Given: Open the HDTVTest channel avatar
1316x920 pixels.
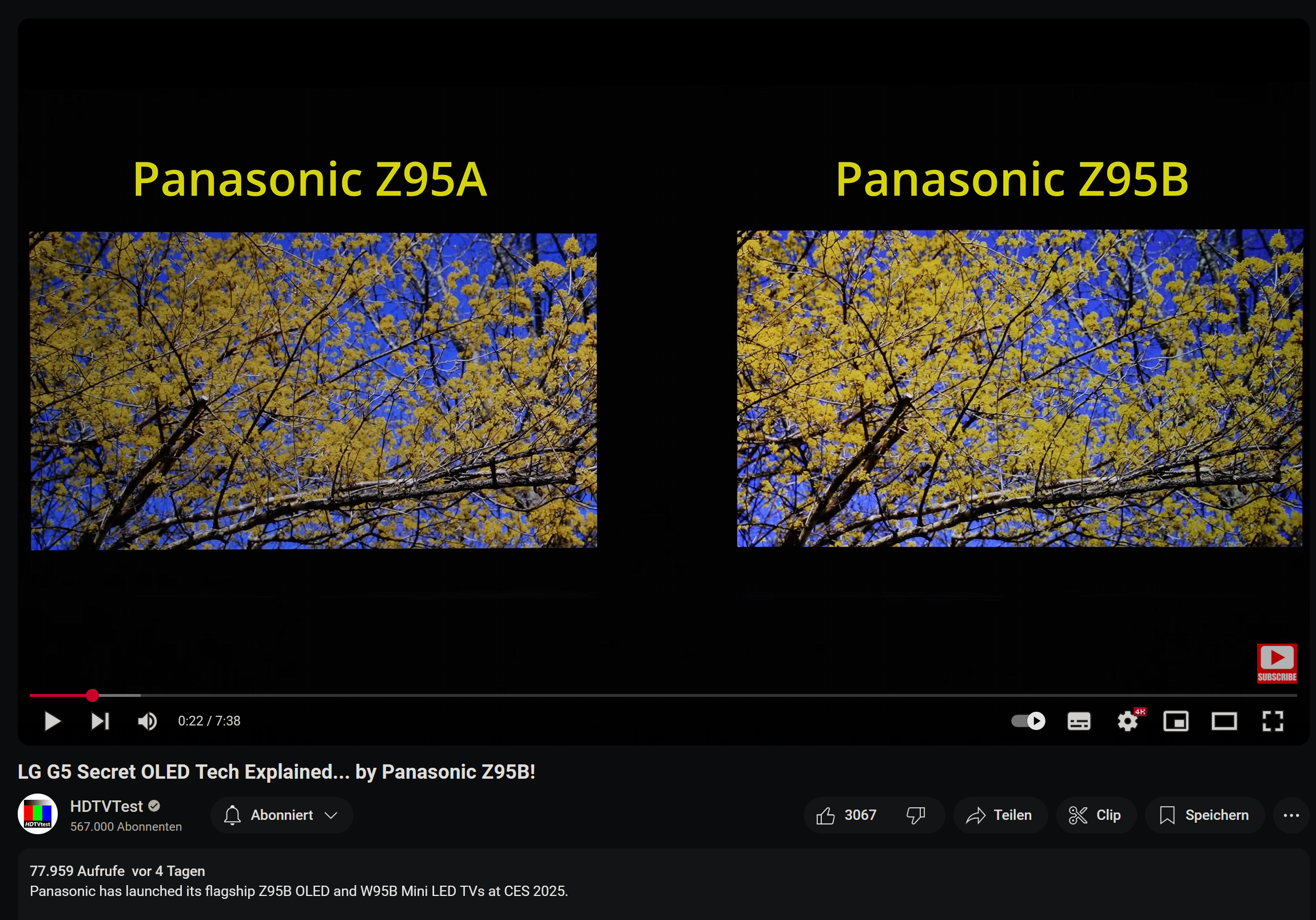Looking at the screenshot, I should (x=38, y=815).
